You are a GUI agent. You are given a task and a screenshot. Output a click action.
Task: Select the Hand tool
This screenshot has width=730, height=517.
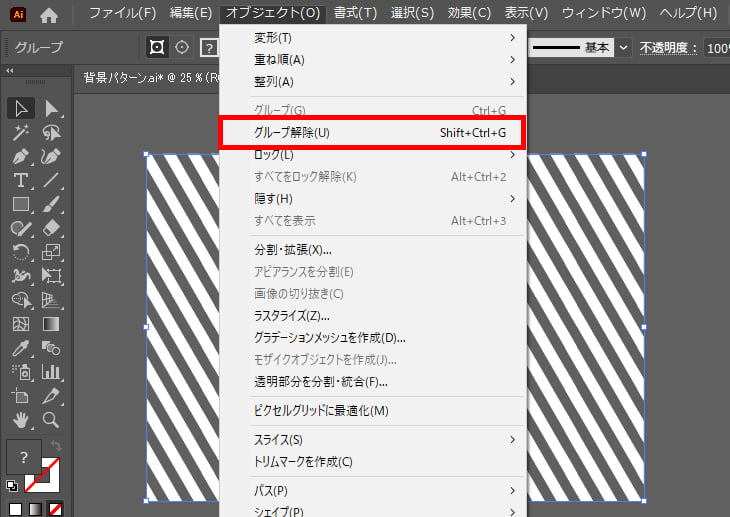coord(21,419)
